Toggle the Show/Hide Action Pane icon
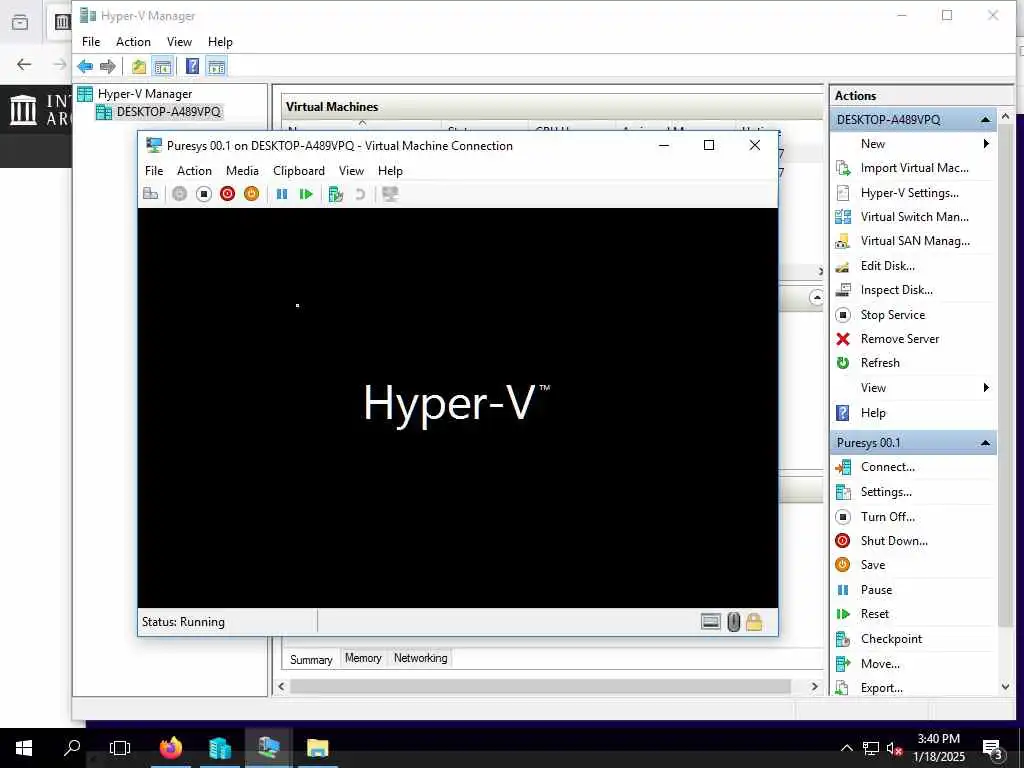 (216, 66)
